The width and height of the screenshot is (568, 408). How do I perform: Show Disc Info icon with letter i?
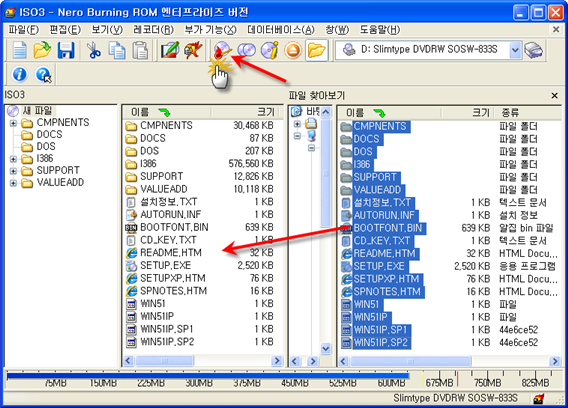point(270,50)
